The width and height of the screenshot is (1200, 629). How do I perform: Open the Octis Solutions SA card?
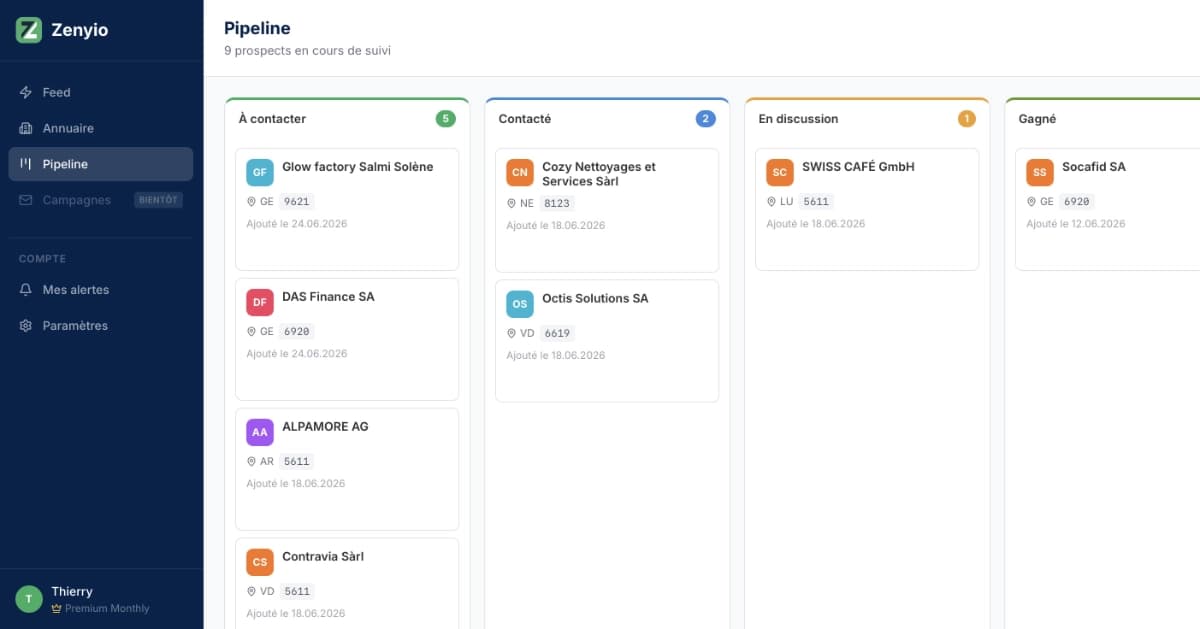607,341
